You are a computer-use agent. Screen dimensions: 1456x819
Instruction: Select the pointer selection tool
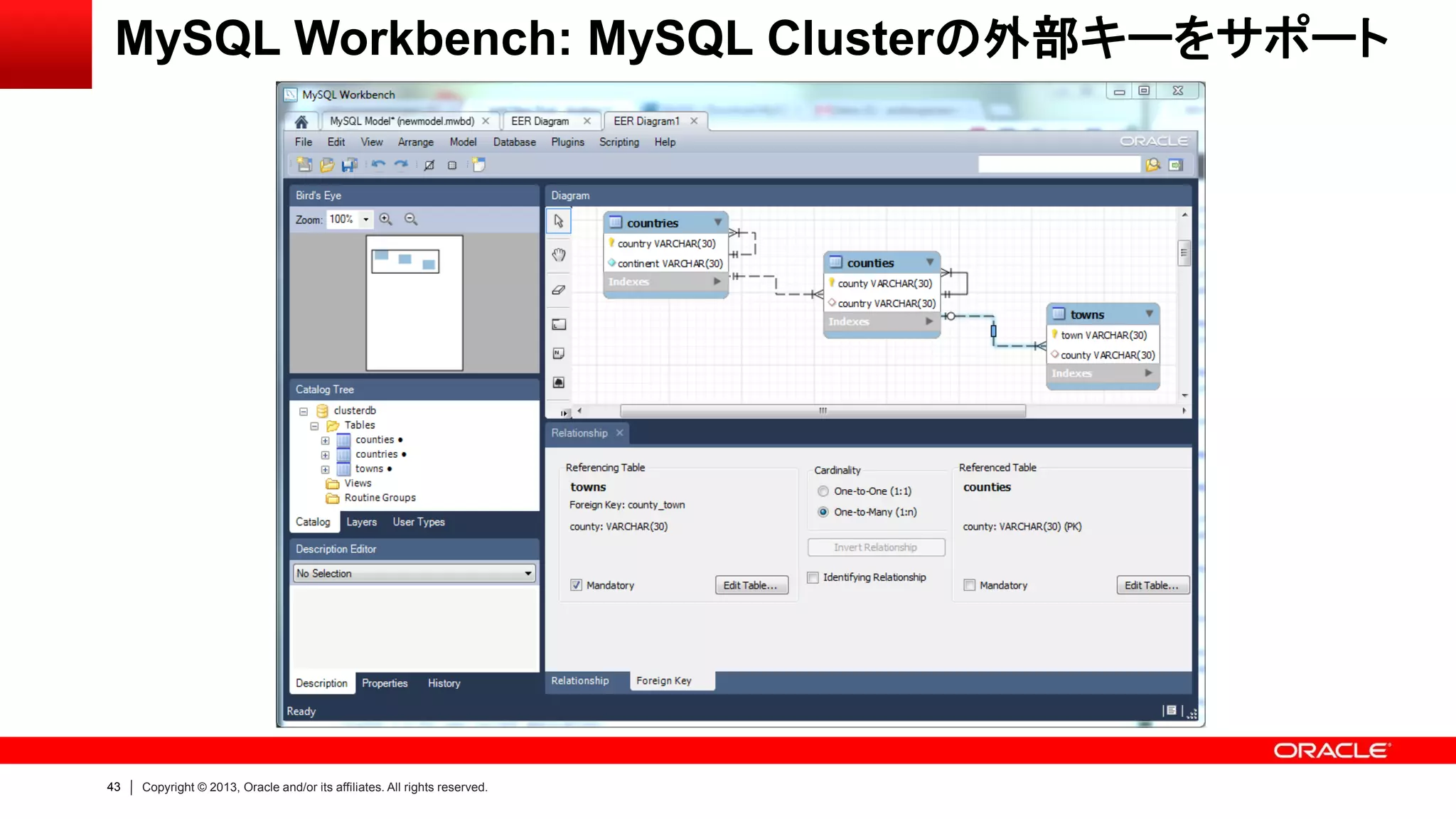point(559,221)
